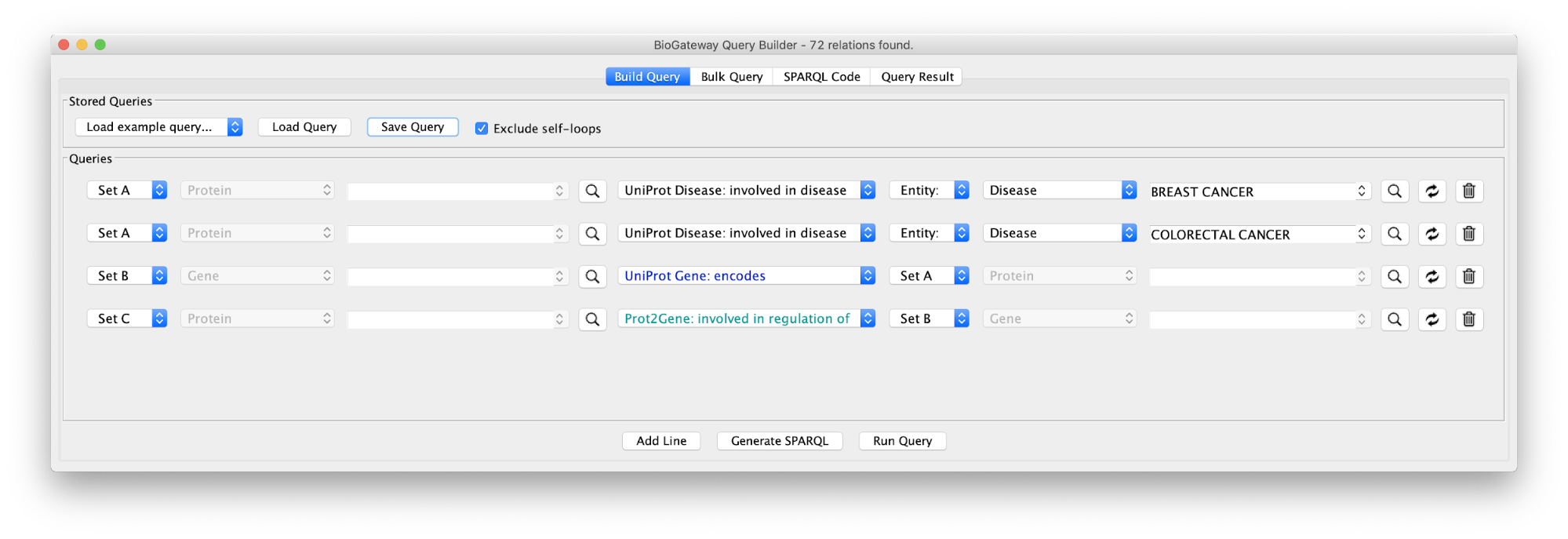Click left search icon on first Set A row

point(592,191)
